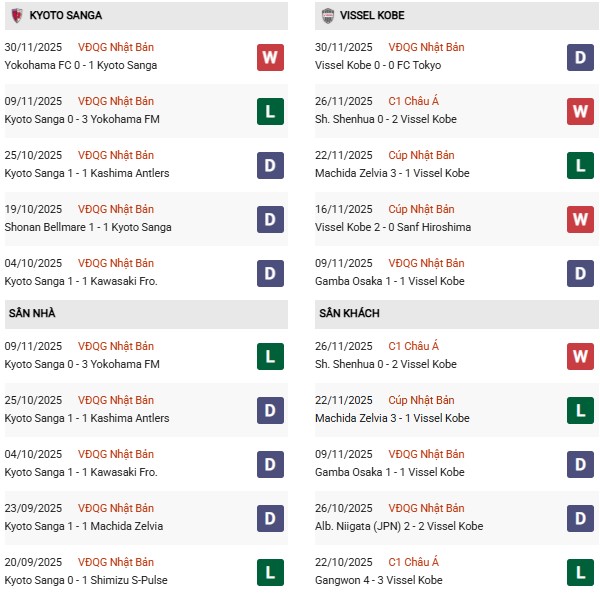The height and width of the screenshot is (593, 600).
Task: Click the Kyoto Sanga club crest icon
Action: click(16, 16)
